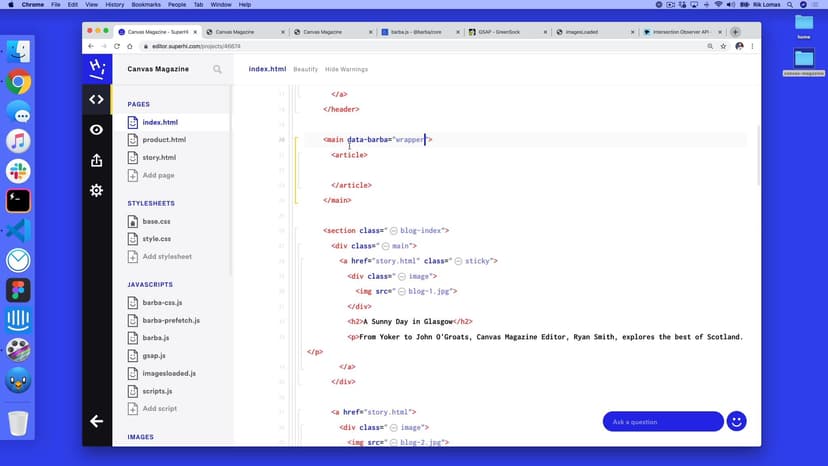Toggle Hide Warnings in editor header

(346, 70)
